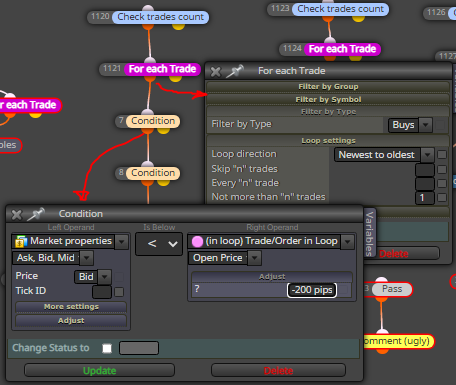Expand the Filter by Group section

pos(328,87)
